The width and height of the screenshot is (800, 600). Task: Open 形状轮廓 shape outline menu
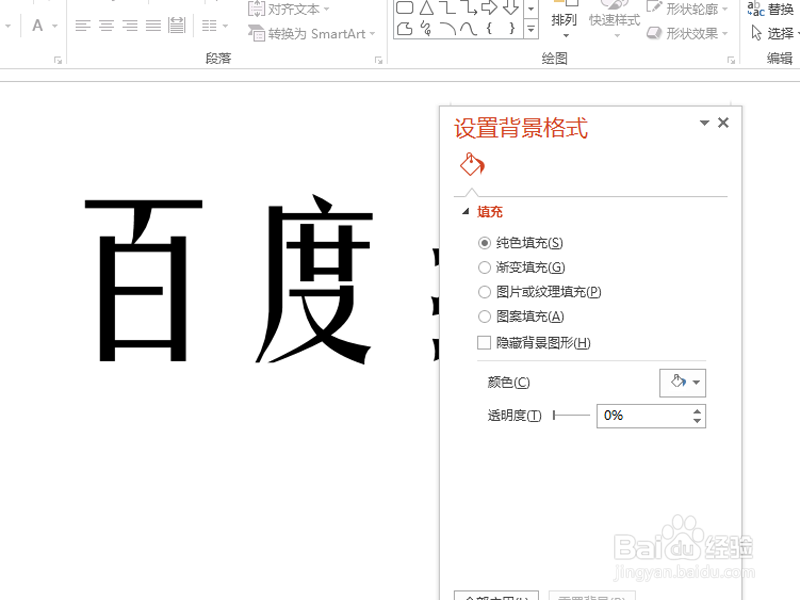click(x=687, y=9)
